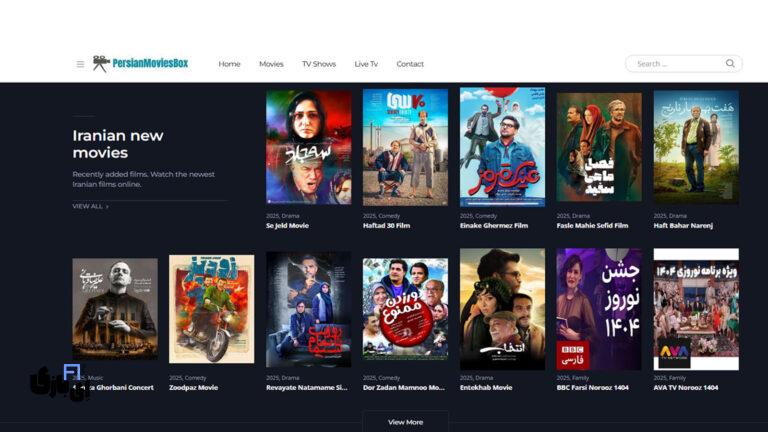Open the Entekhab Movie poster
This screenshot has width=768, height=432.
point(502,309)
